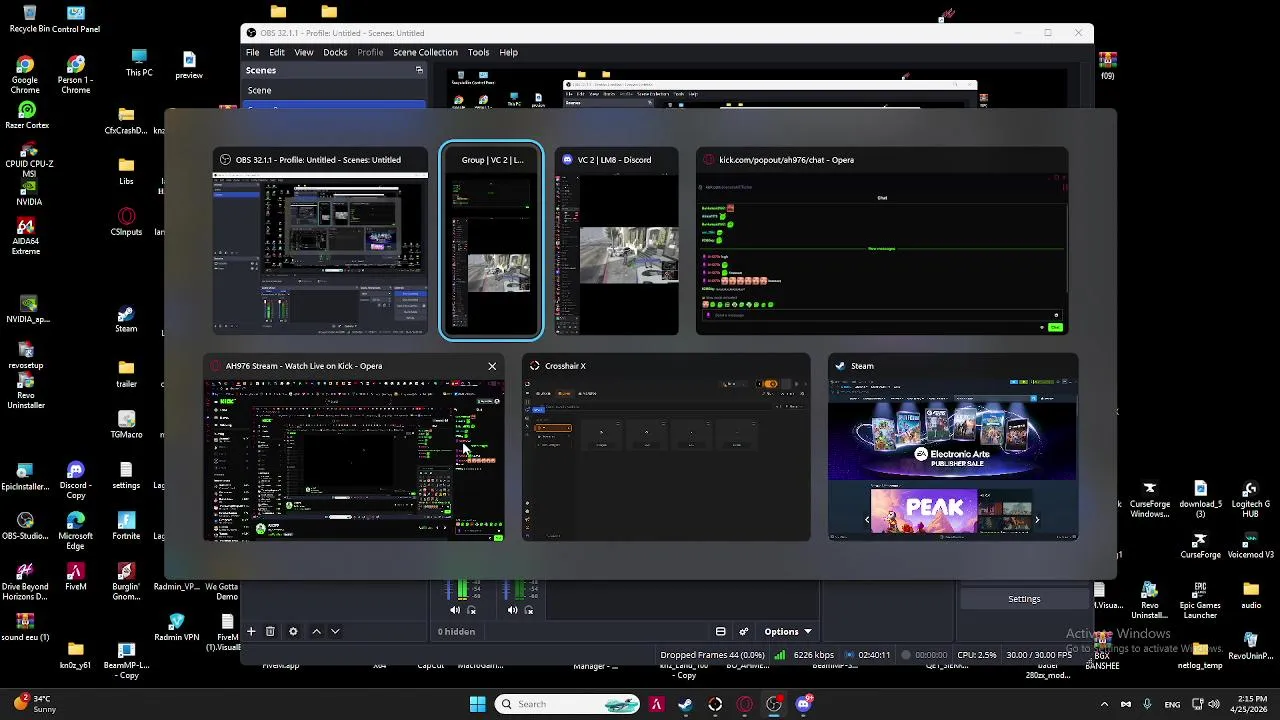Click the '0 hidden' label in mixer
Image resolution: width=1280 pixels, height=720 pixels.
(x=456, y=631)
